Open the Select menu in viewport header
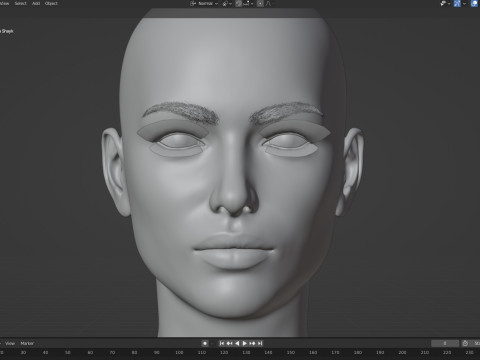This screenshot has width=480, height=360. [20, 3]
